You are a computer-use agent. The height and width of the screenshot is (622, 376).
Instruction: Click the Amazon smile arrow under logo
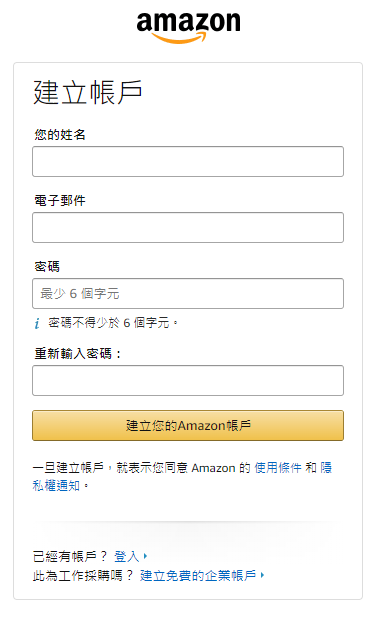[179, 38]
